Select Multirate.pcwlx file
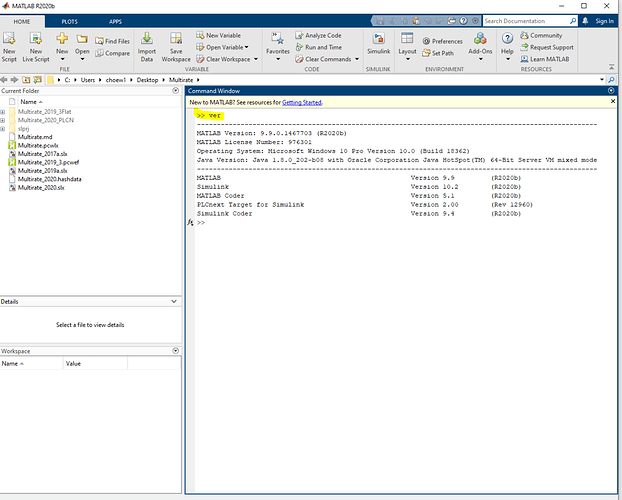622x500 pixels. [x=38, y=145]
